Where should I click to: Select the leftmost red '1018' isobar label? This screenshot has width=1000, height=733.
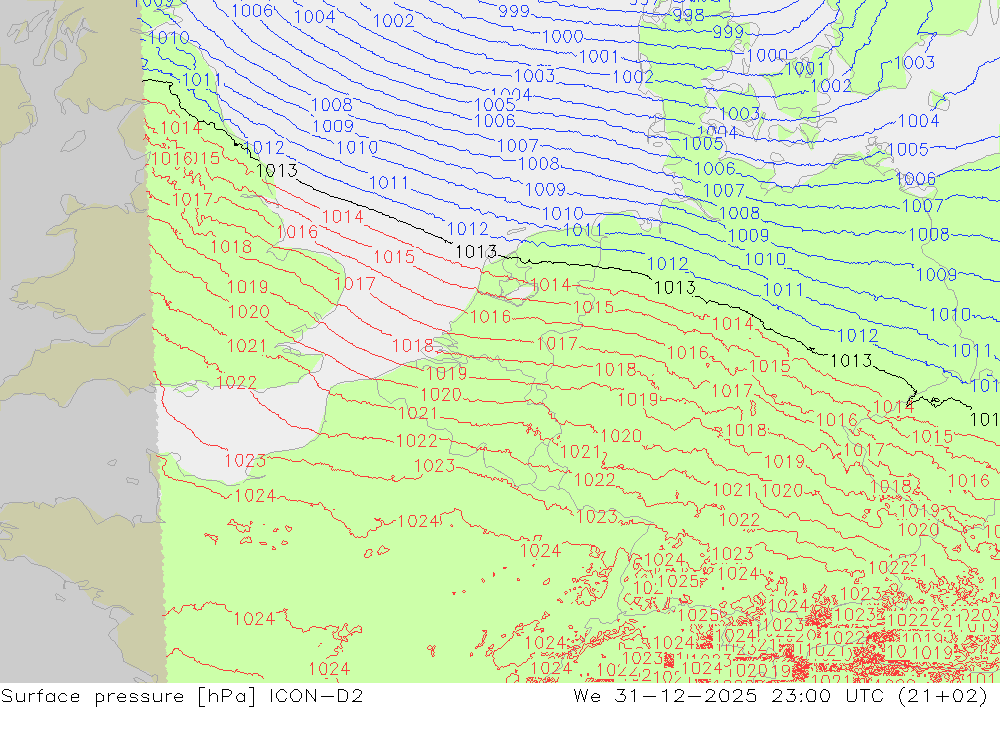231,247
